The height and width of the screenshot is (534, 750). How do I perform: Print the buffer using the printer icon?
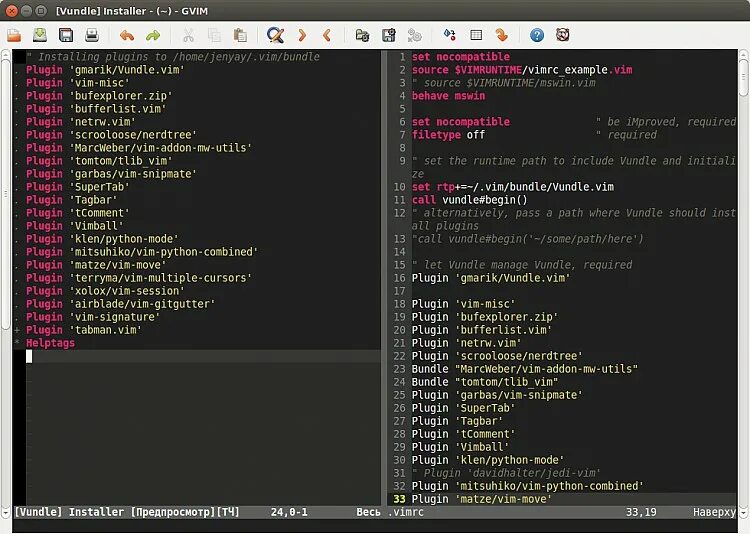[91, 35]
